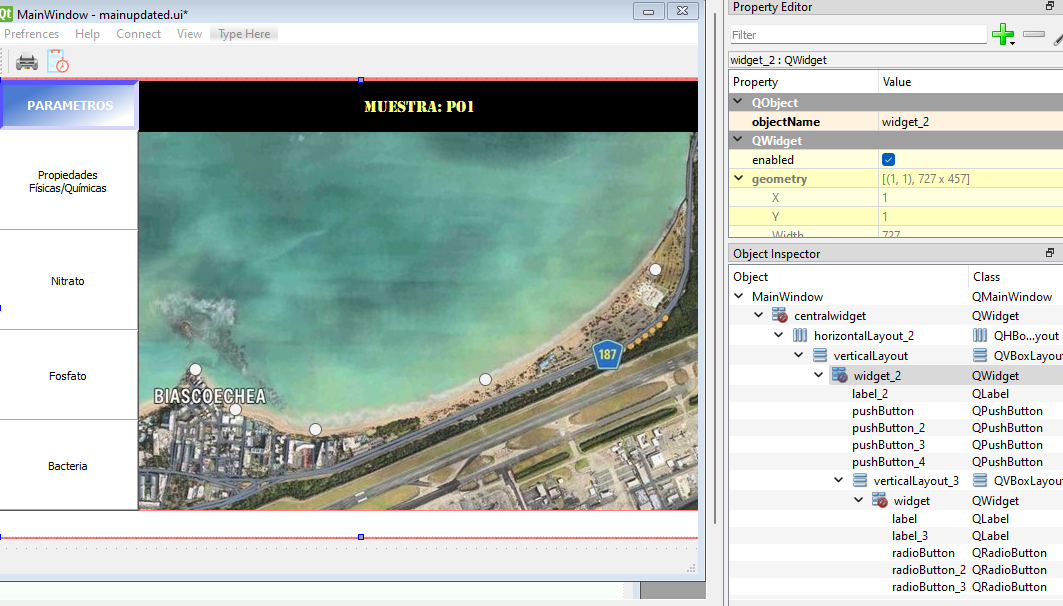Float the Property Editor panel

coord(1050,7)
